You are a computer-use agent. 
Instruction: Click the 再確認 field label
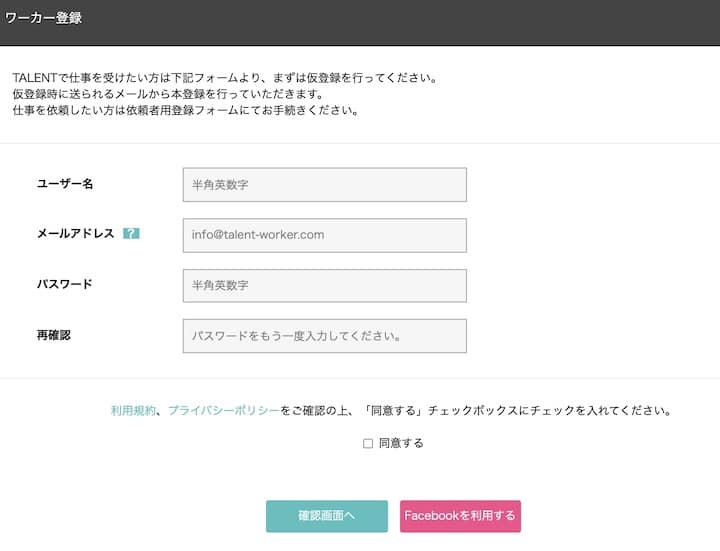[54, 335]
